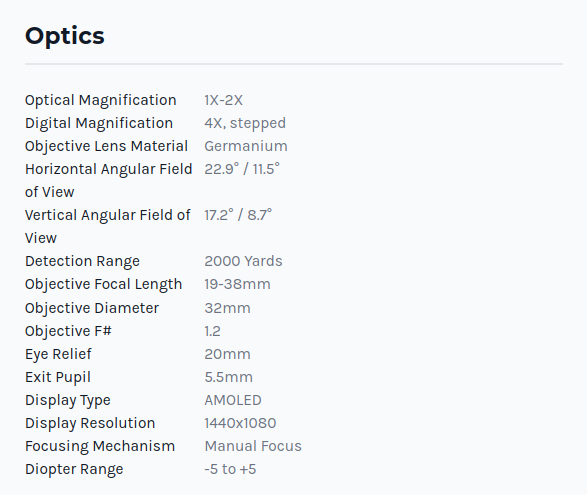
Task: Click the 19-38mm focal length value
Action: (x=237, y=284)
